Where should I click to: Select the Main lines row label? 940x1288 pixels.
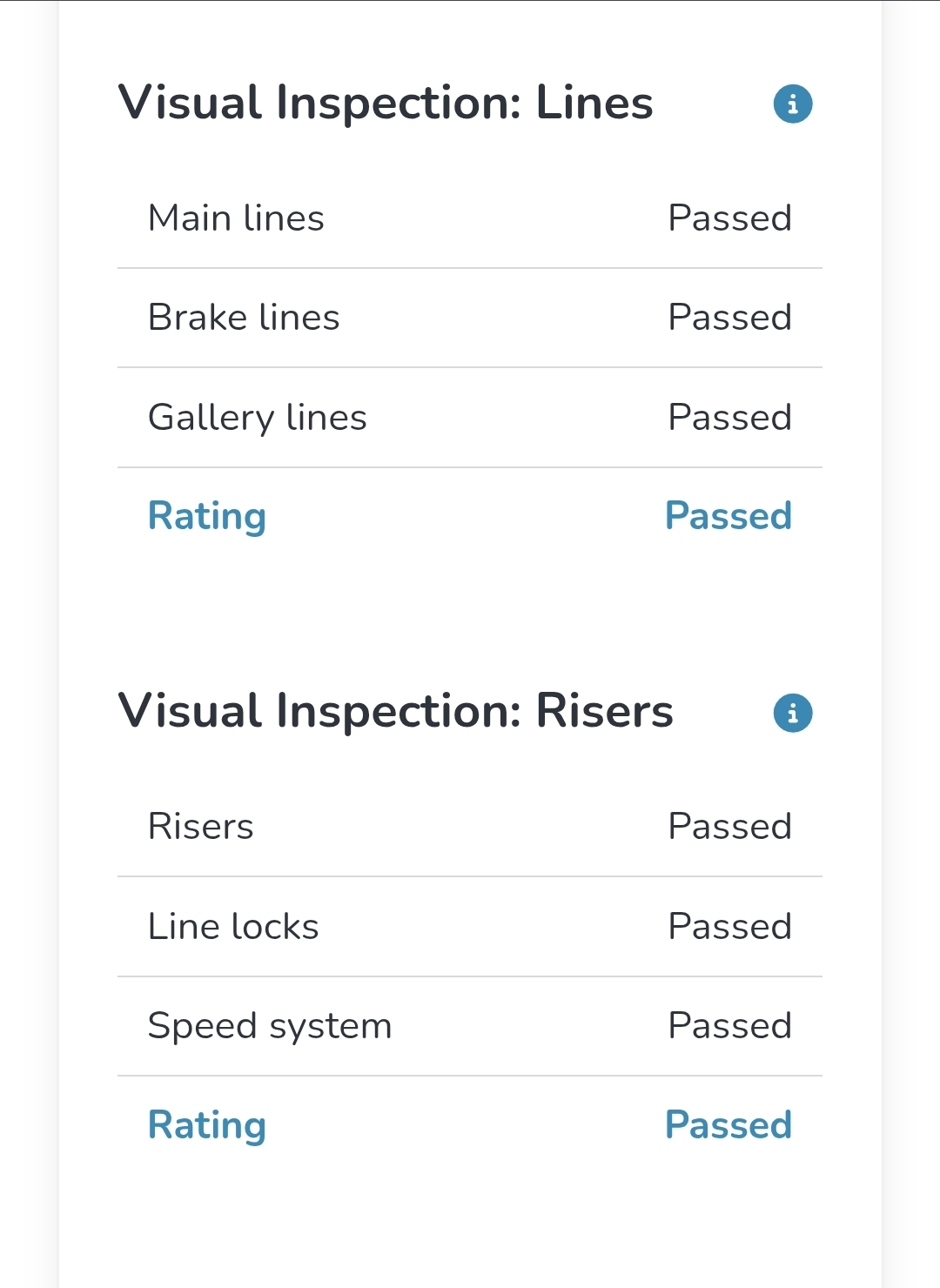tap(236, 218)
